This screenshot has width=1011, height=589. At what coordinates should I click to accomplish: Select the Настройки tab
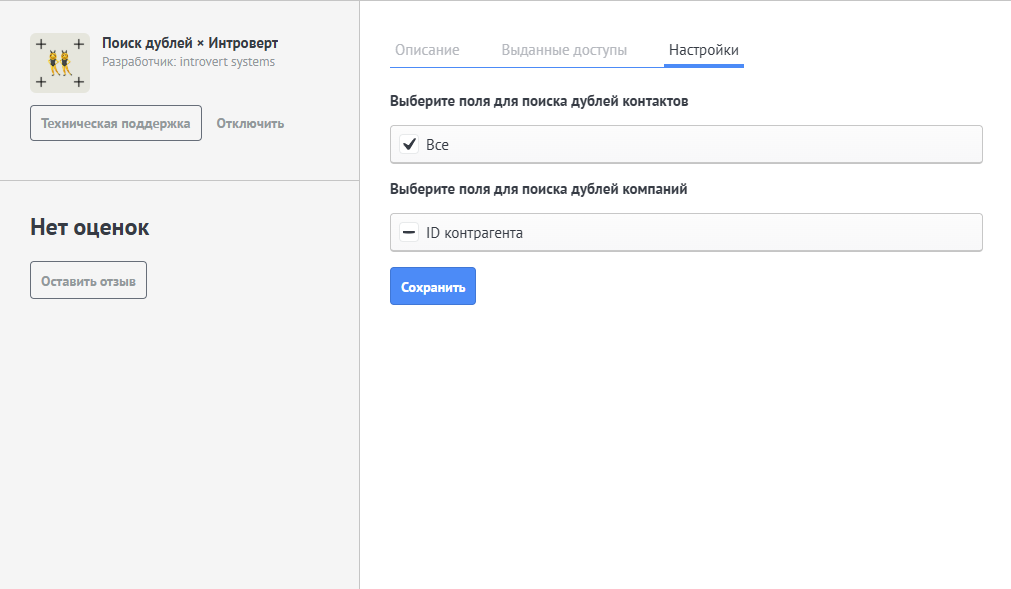[703, 50]
